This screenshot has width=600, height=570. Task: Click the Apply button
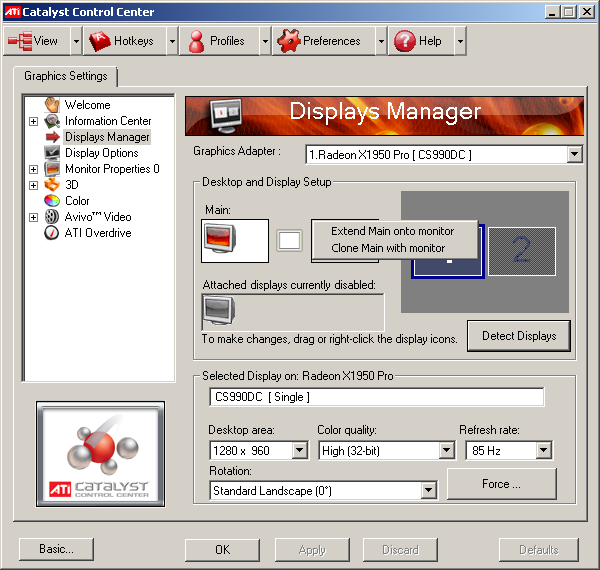(312, 550)
